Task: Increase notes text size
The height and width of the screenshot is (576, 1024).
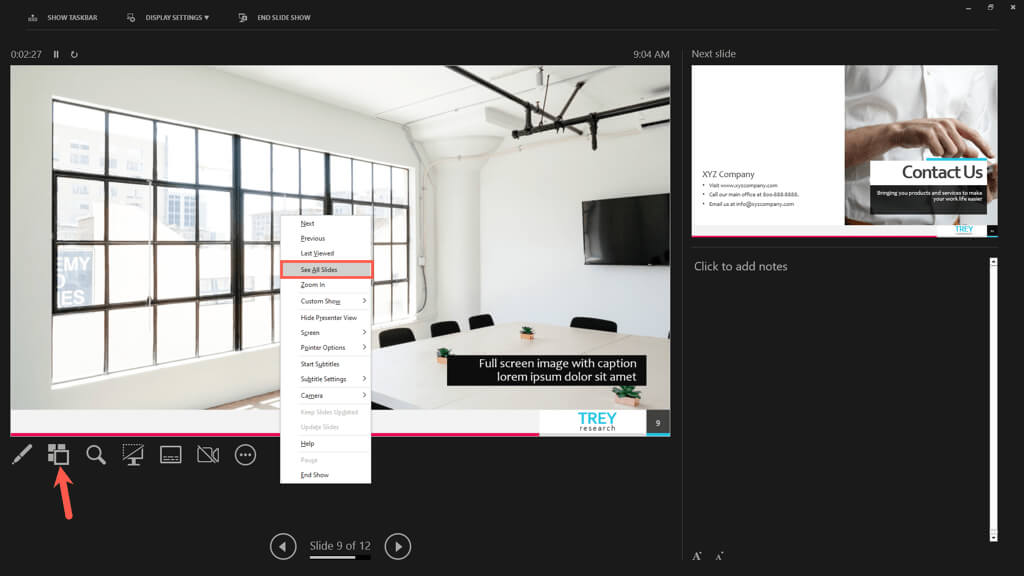Action: (697, 556)
